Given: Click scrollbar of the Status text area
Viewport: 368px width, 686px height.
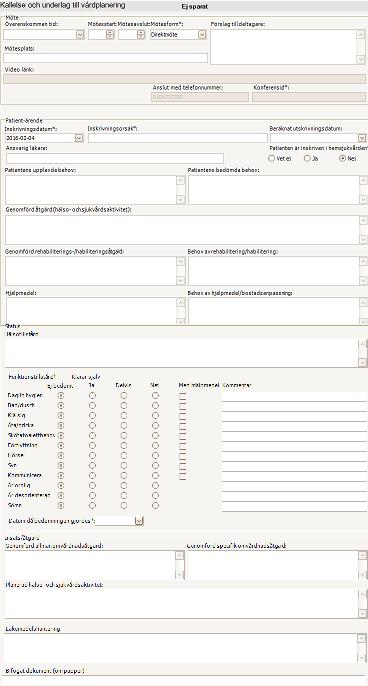Looking at the screenshot, I should coord(363,353).
